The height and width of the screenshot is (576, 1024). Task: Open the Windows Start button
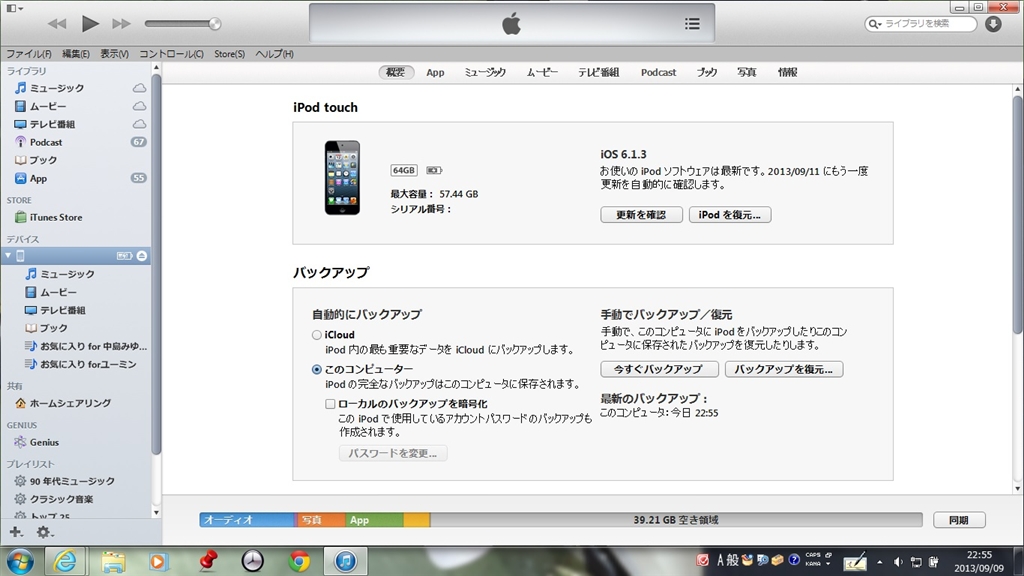[x=20, y=561]
